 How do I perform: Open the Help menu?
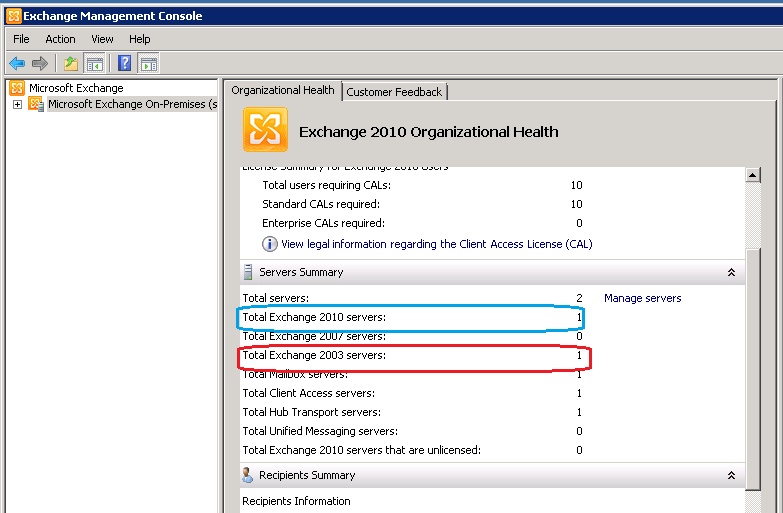[x=139, y=39]
